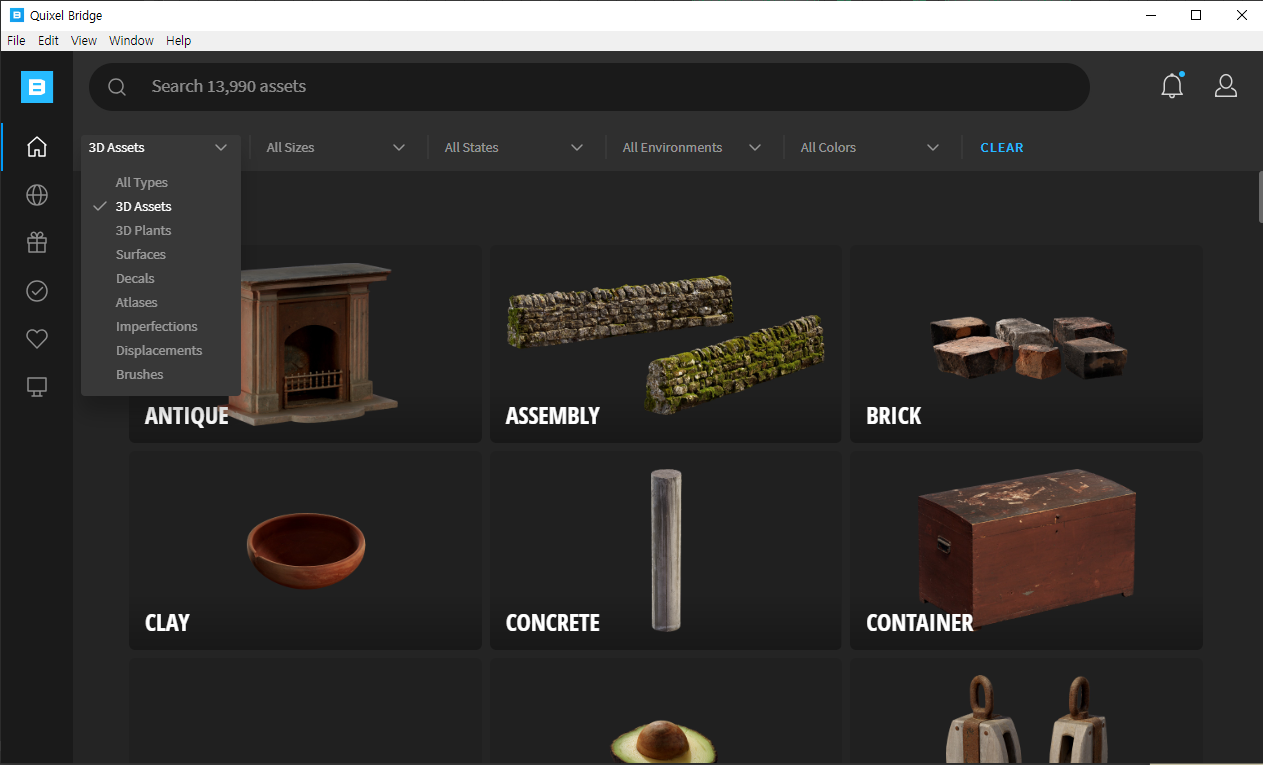Click the magnifier search icon

pyautogui.click(x=117, y=87)
